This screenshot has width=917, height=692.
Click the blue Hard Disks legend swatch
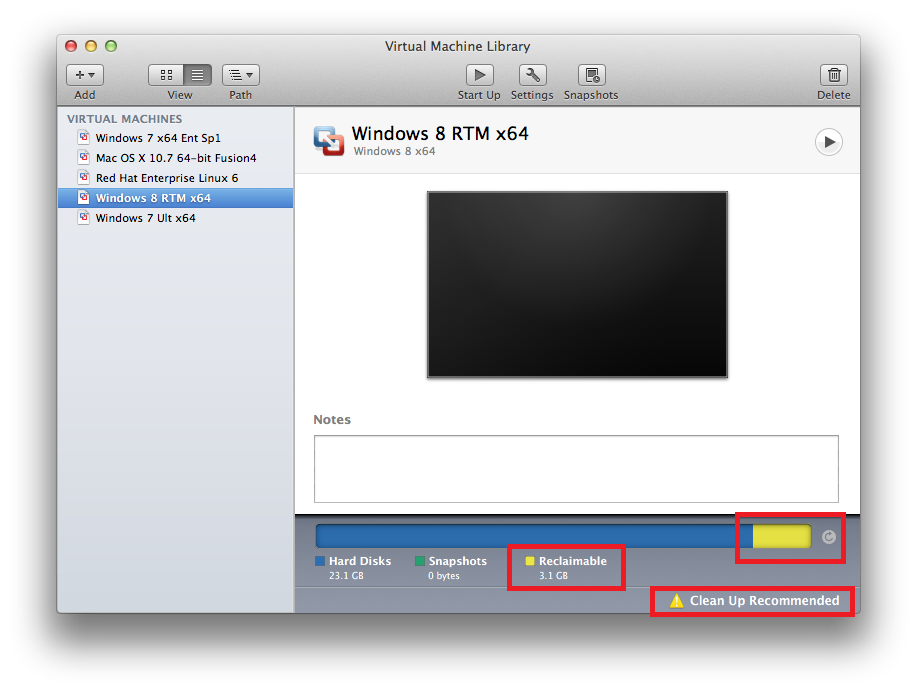[320, 561]
